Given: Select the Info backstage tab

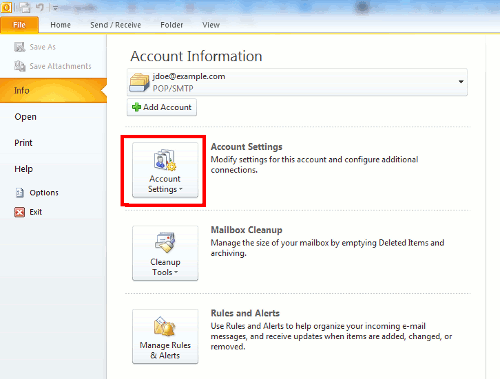Looking at the screenshot, I should [53, 90].
